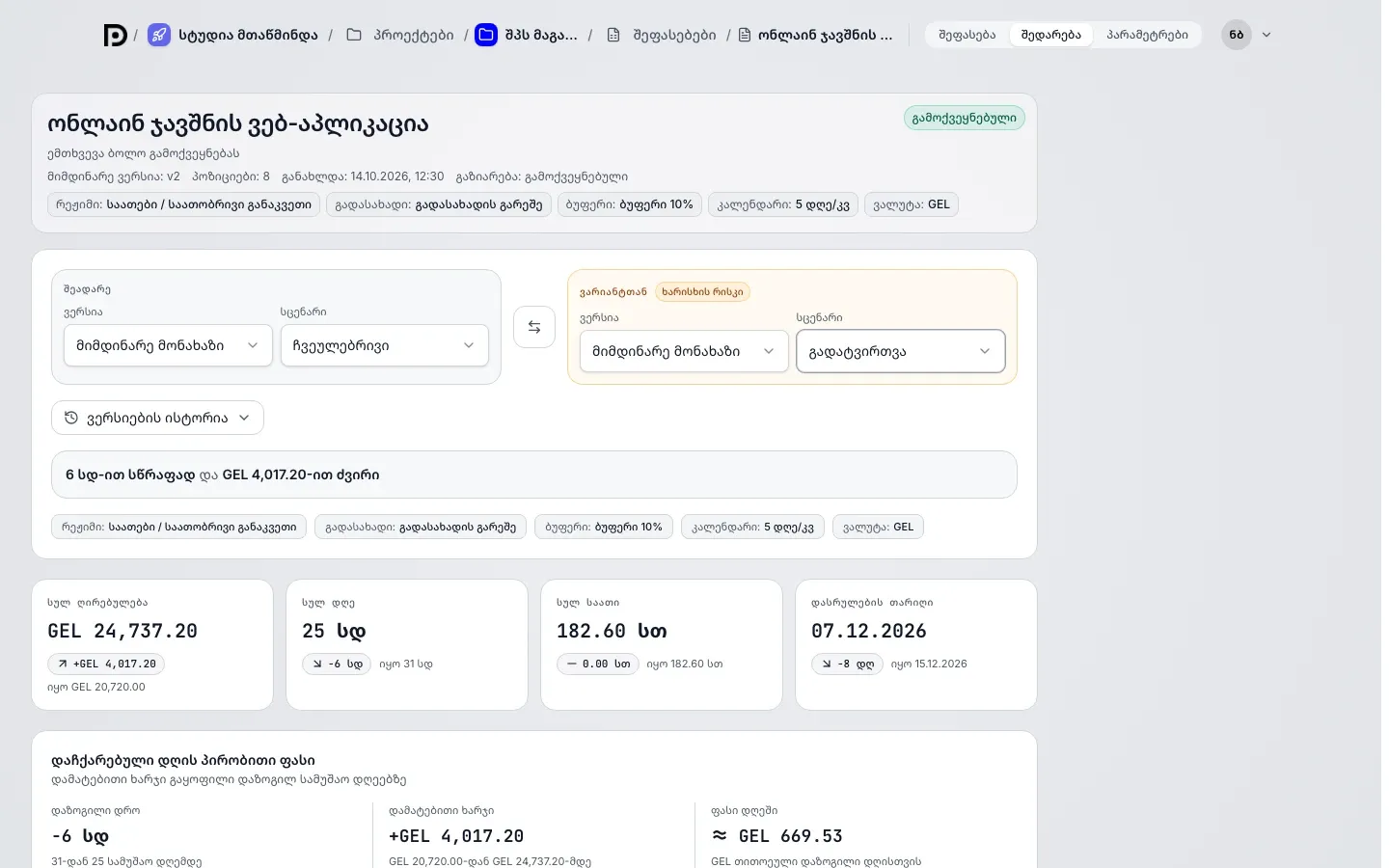Click the app logo in the breadcrumb

(115, 36)
